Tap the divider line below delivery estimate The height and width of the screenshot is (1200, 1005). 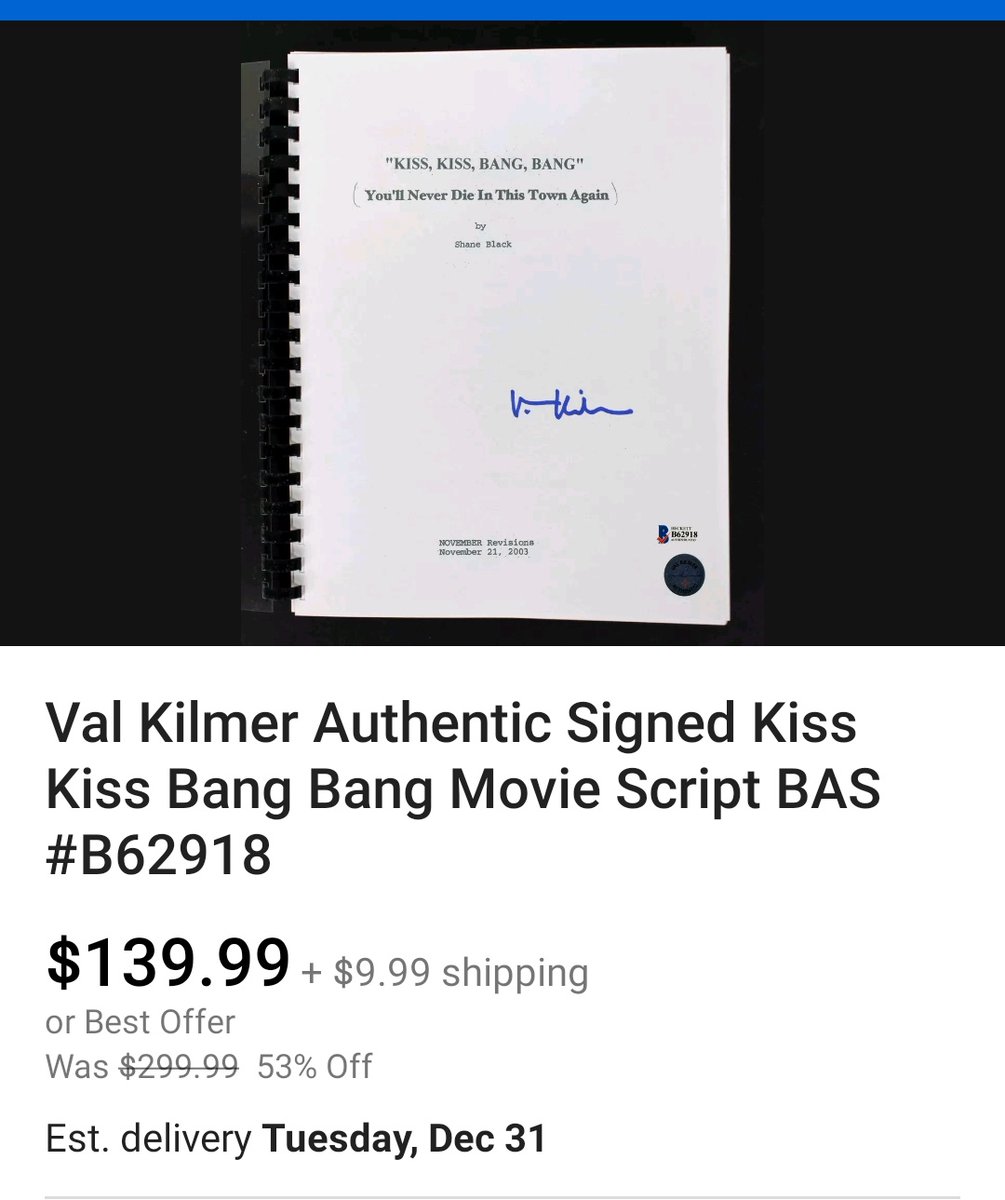pos(502,1197)
